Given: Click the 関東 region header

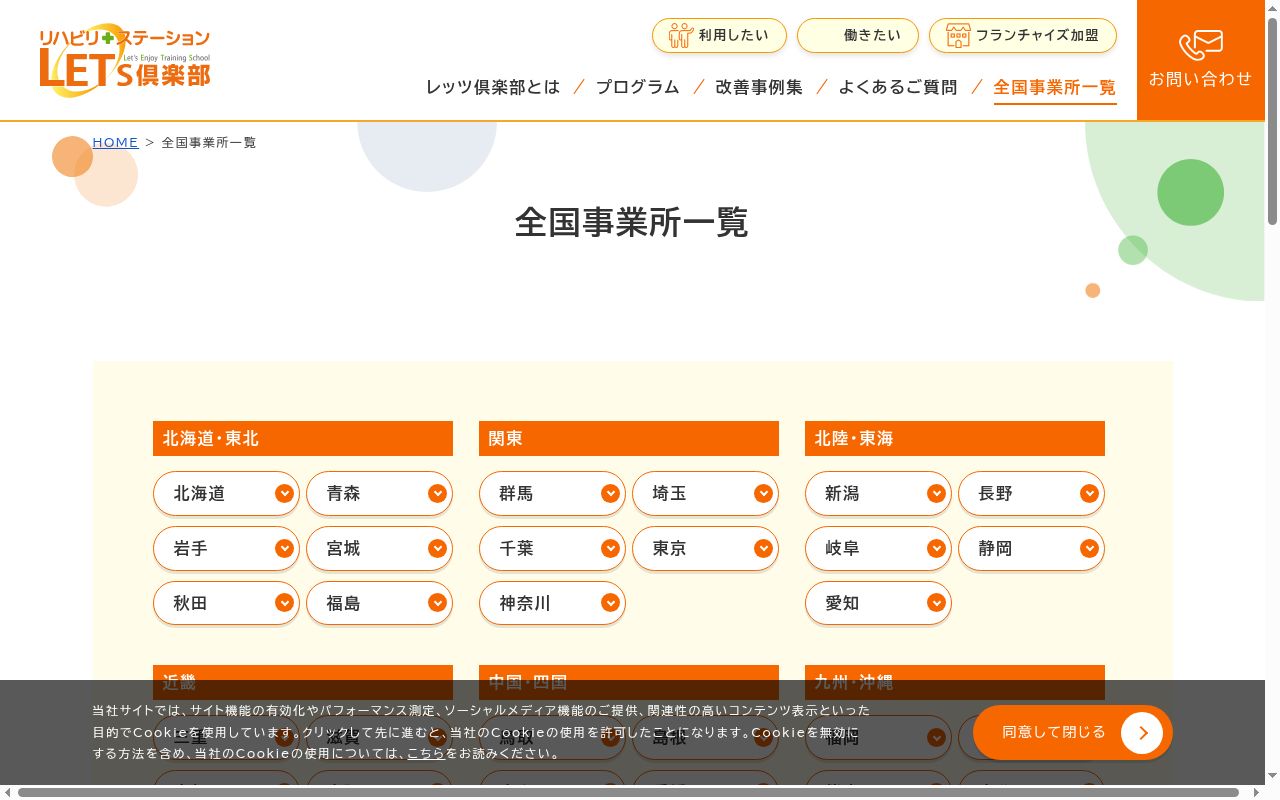Looking at the screenshot, I should (x=629, y=438).
